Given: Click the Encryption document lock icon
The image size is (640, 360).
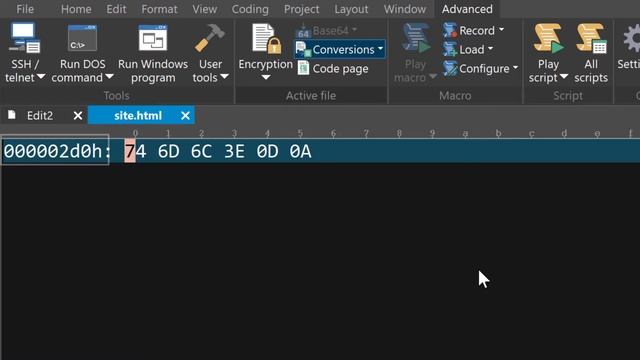Looking at the screenshot, I should point(267,39).
